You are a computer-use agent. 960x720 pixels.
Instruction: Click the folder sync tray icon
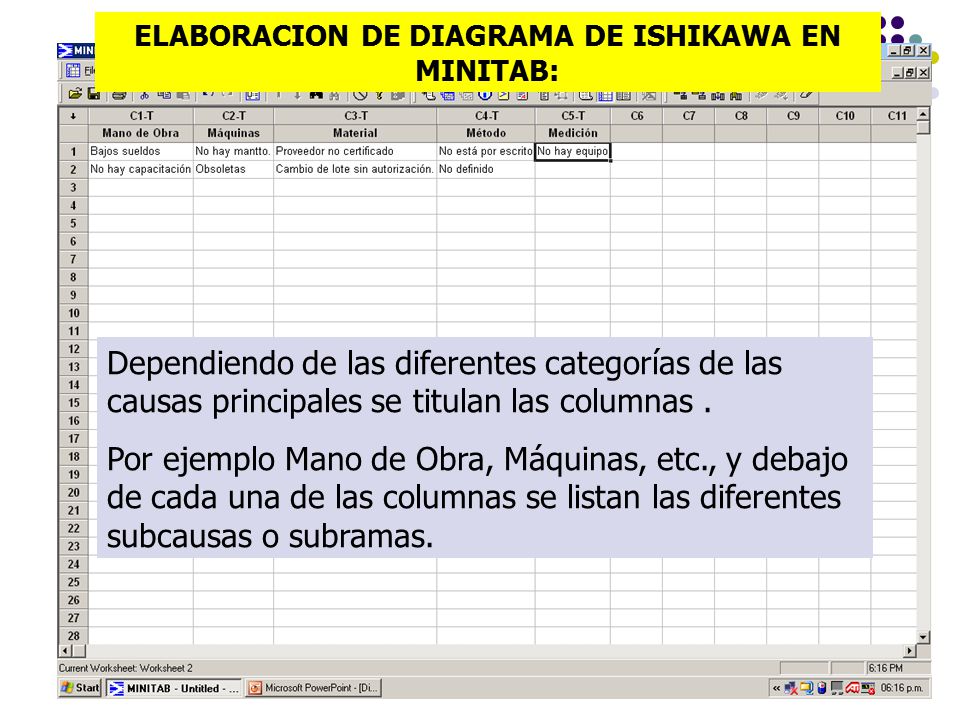pos(806,688)
